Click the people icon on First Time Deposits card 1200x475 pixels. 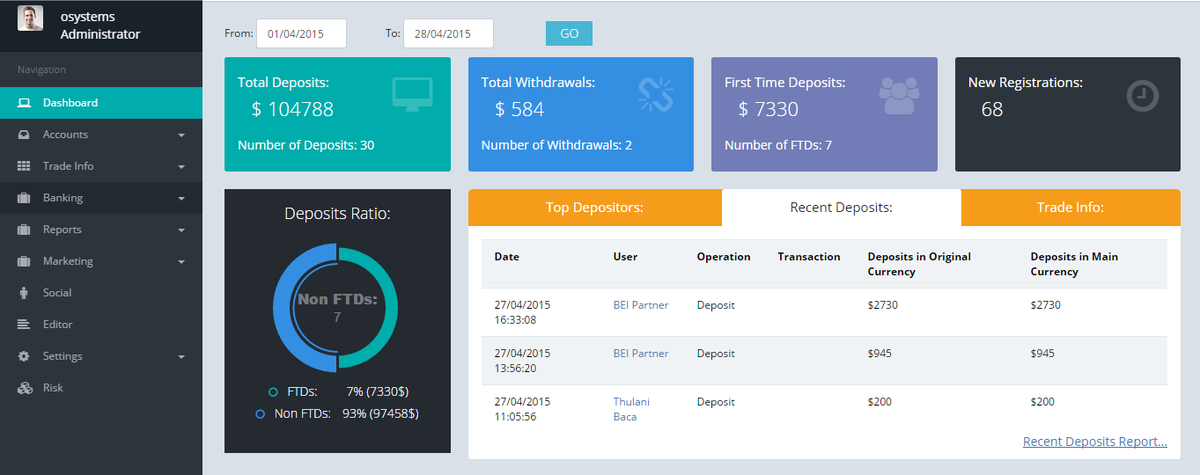[x=898, y=94]
